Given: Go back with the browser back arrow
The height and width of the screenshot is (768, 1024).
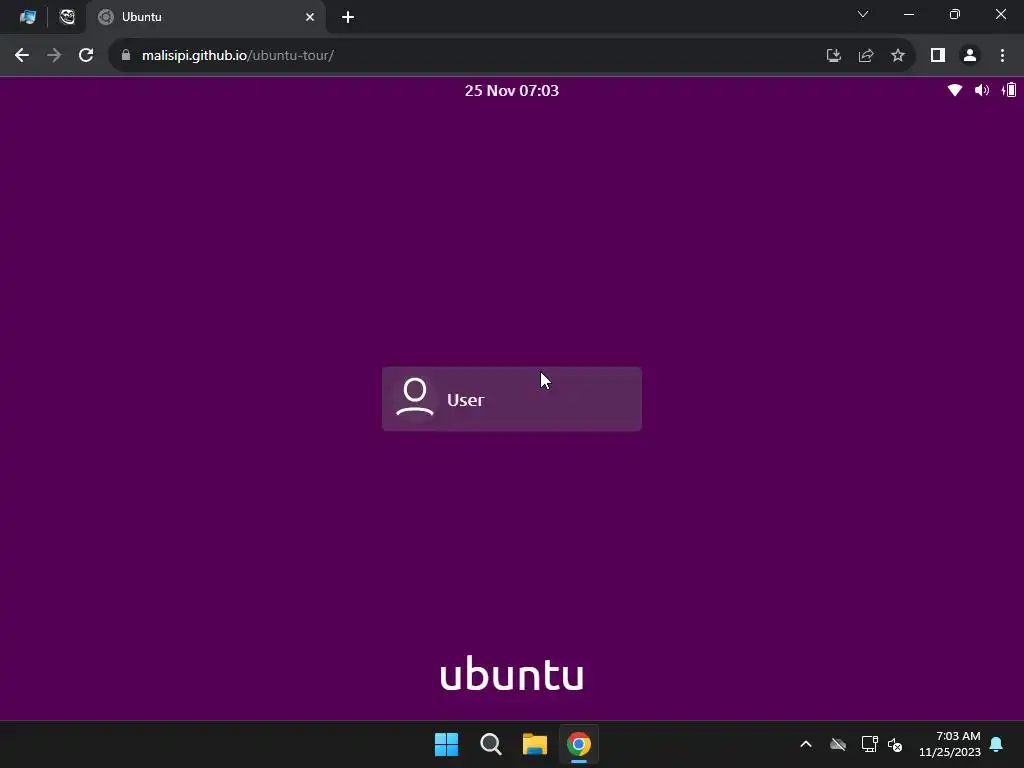Looking at the screenshot, I should [22, 56].
